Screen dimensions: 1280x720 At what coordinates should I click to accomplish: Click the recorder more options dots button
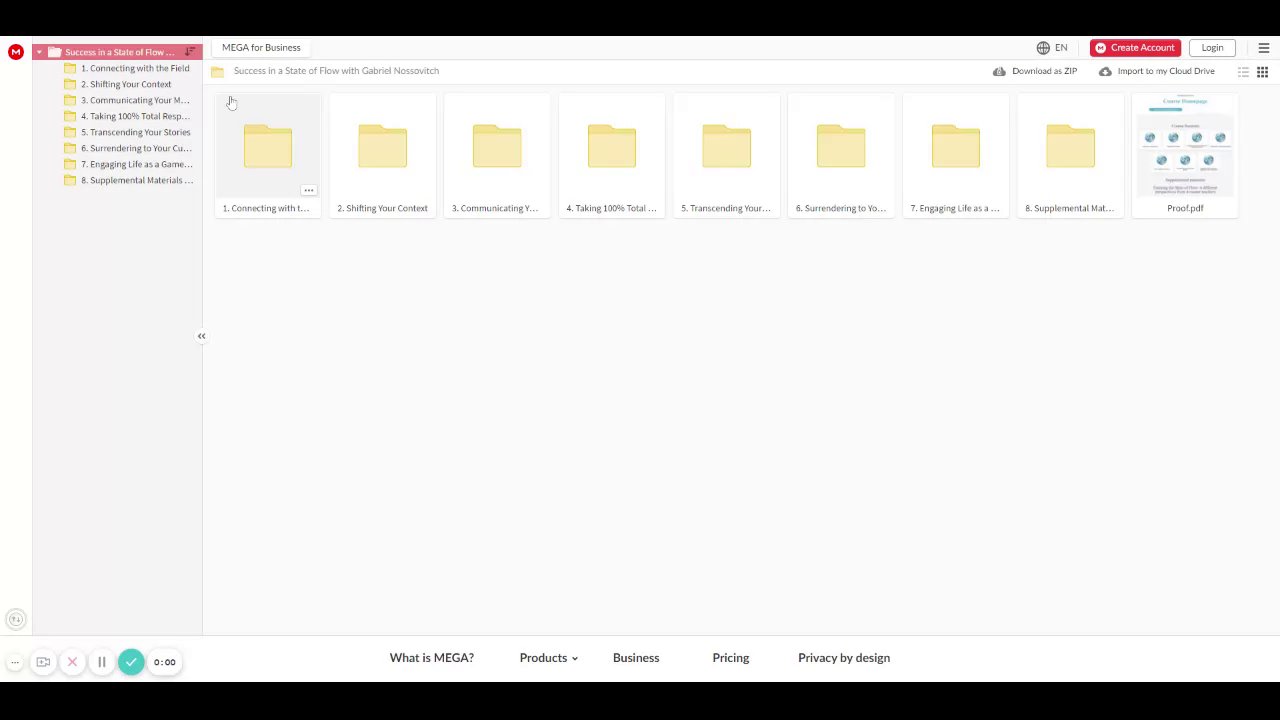15,662
